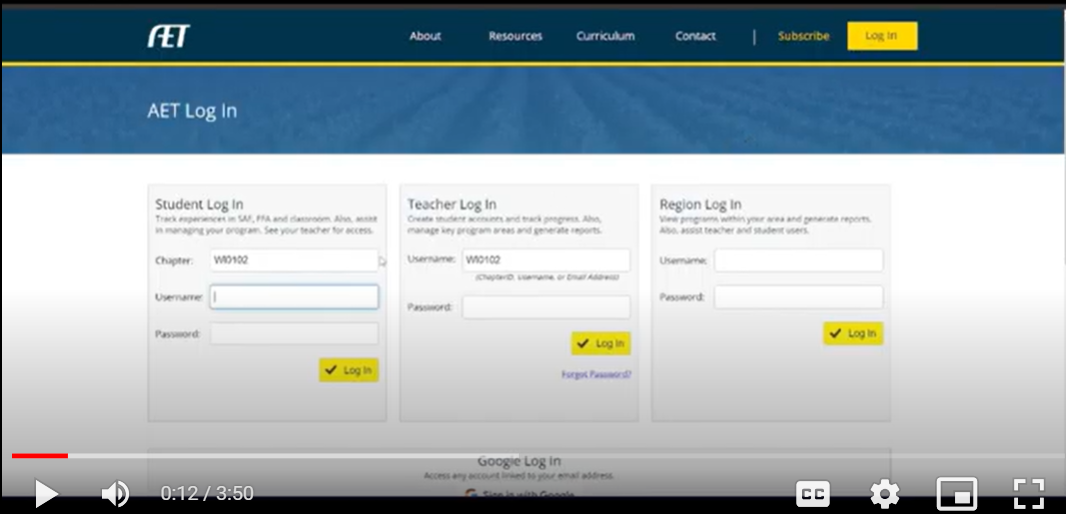Click Student Log In button

(349, 370)
